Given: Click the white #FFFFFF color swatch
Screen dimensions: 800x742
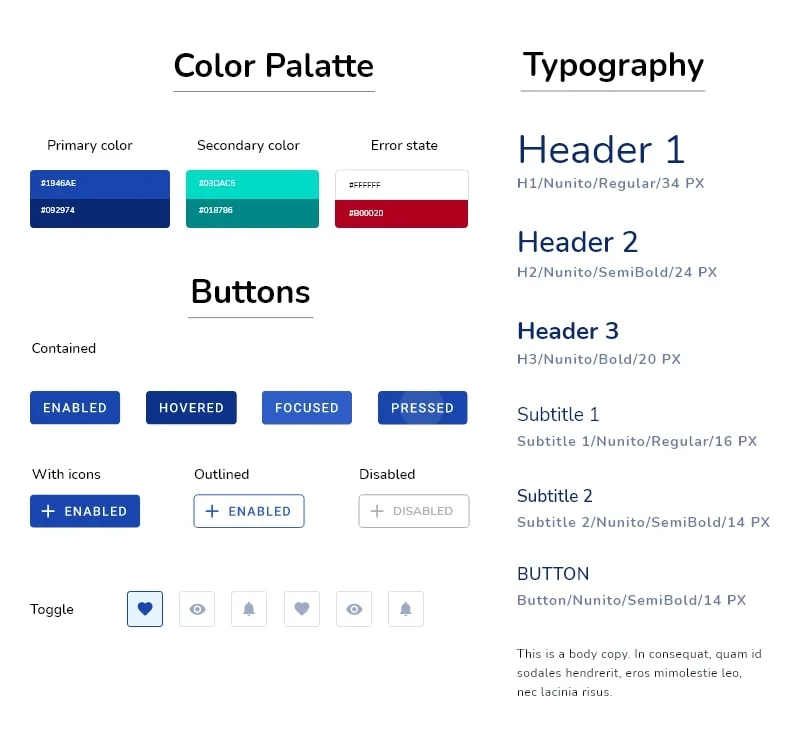Looking at the screenshot, I should click(x=401, y=184).
